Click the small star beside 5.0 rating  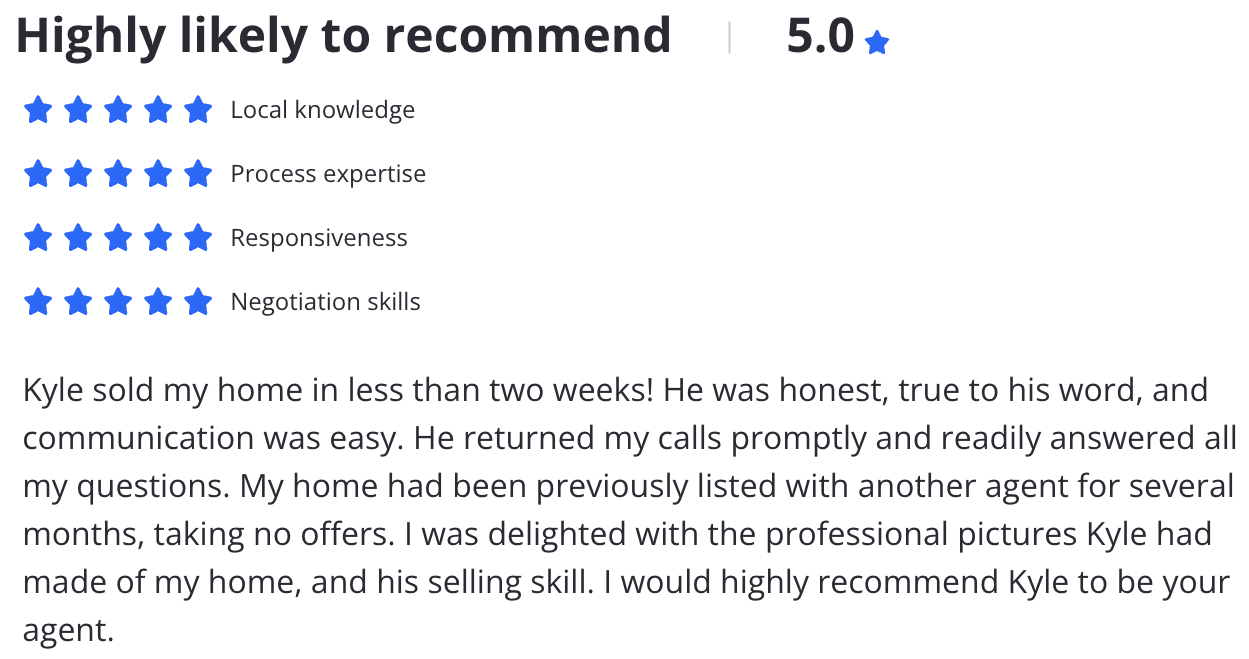pos(877,43)
